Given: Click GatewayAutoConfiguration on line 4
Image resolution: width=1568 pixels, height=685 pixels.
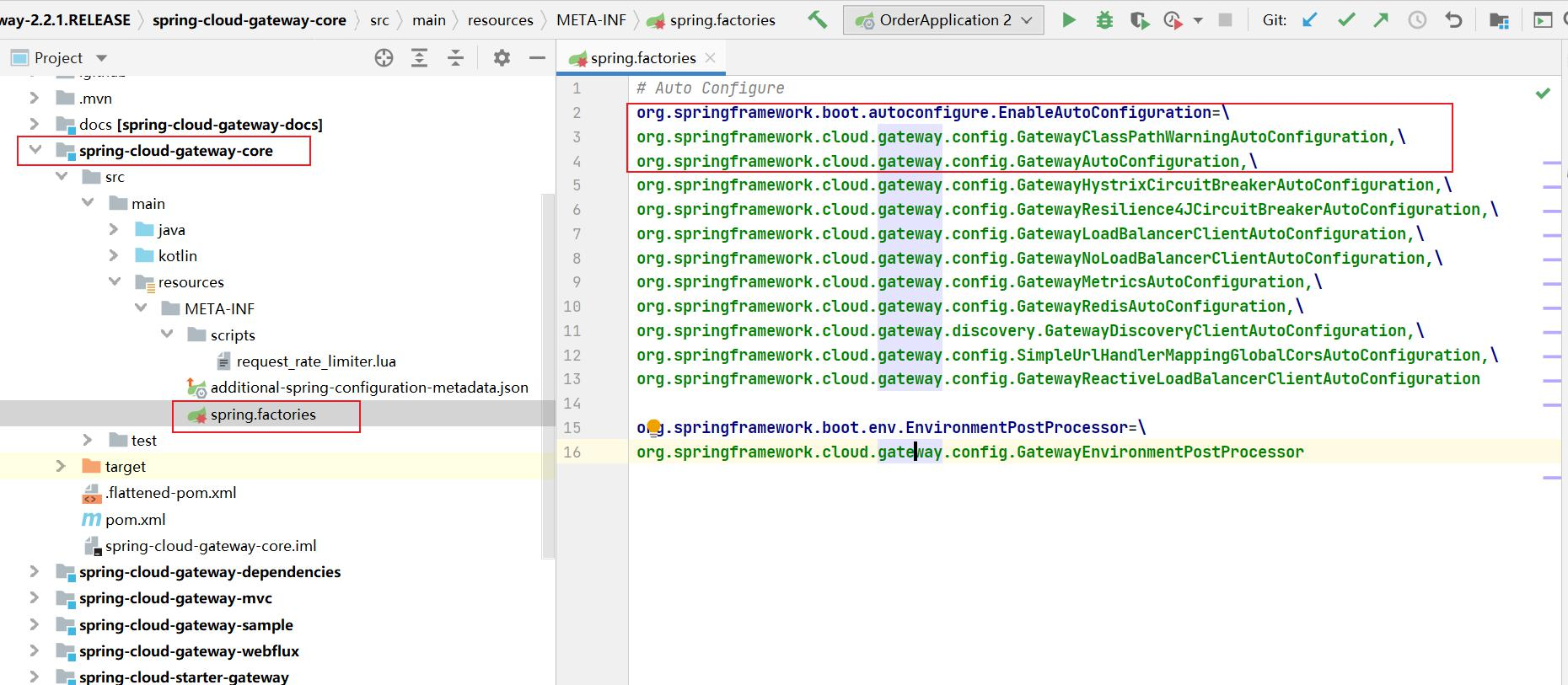Looking at the screenshot, I should [x=1128, y=161].
